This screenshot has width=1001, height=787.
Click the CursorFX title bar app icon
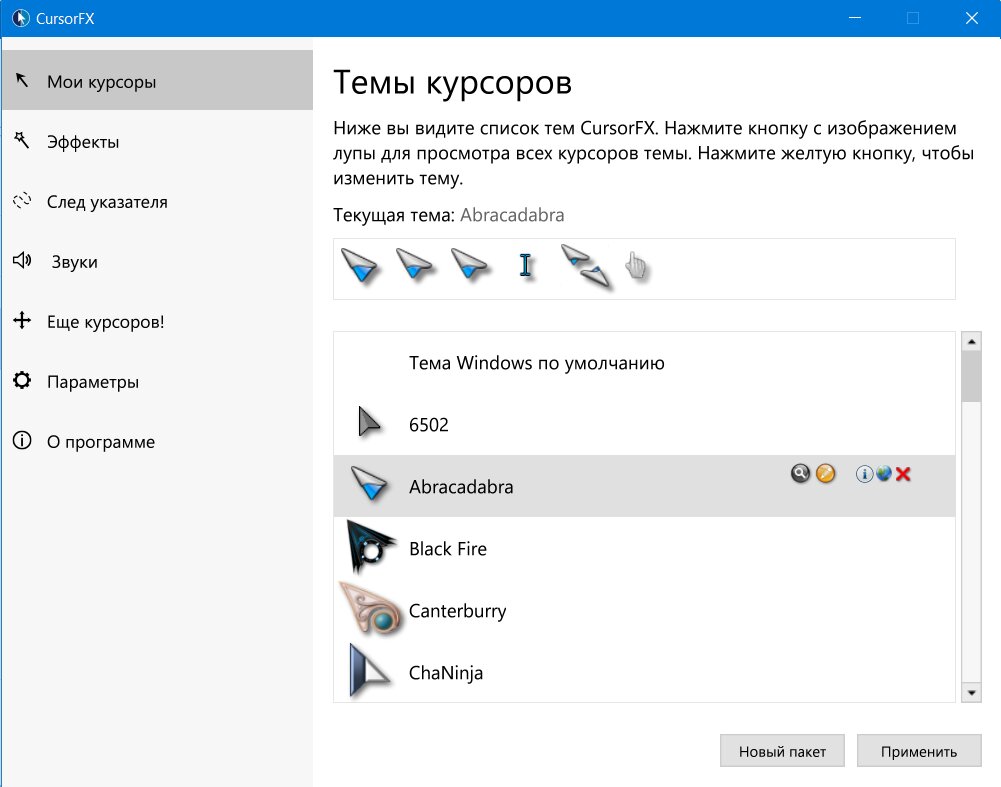(20, 19)
